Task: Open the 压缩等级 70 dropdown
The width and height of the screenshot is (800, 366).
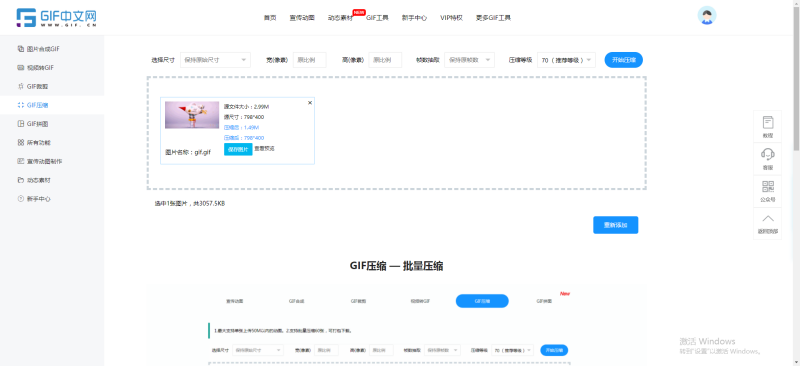Action: point(566,60)
